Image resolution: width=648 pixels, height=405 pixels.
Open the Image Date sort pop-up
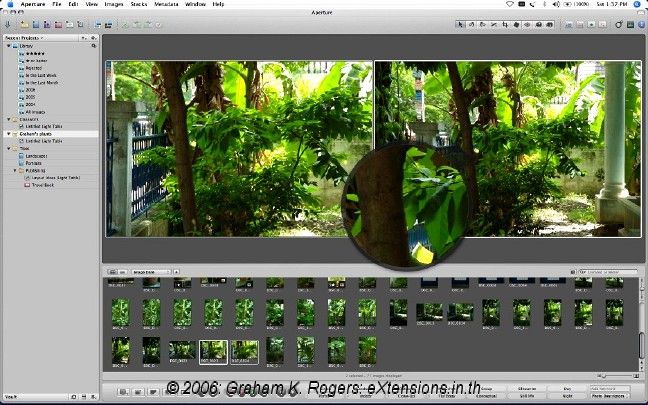151,272
